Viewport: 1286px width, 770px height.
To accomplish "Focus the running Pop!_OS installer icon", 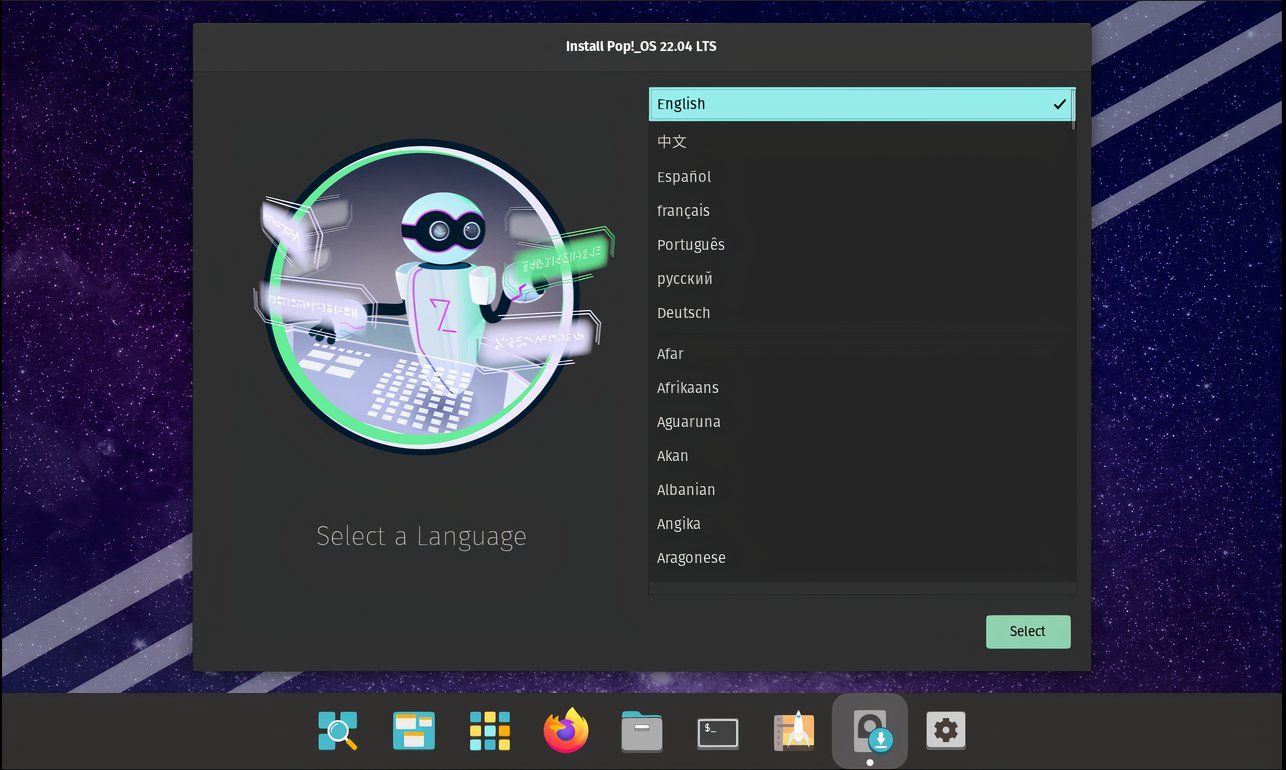I will 869,731.
